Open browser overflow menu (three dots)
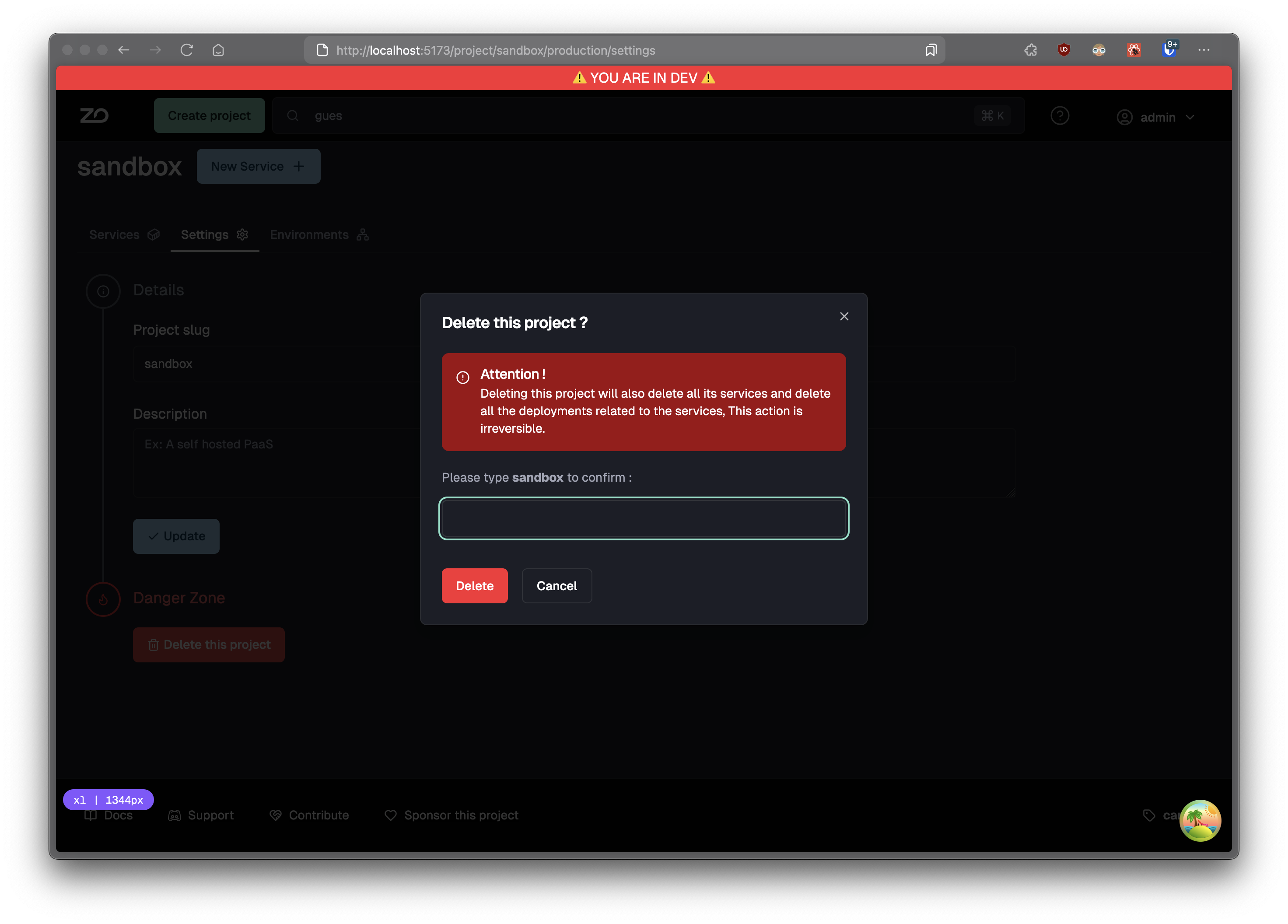 (x=1204, y=50)
